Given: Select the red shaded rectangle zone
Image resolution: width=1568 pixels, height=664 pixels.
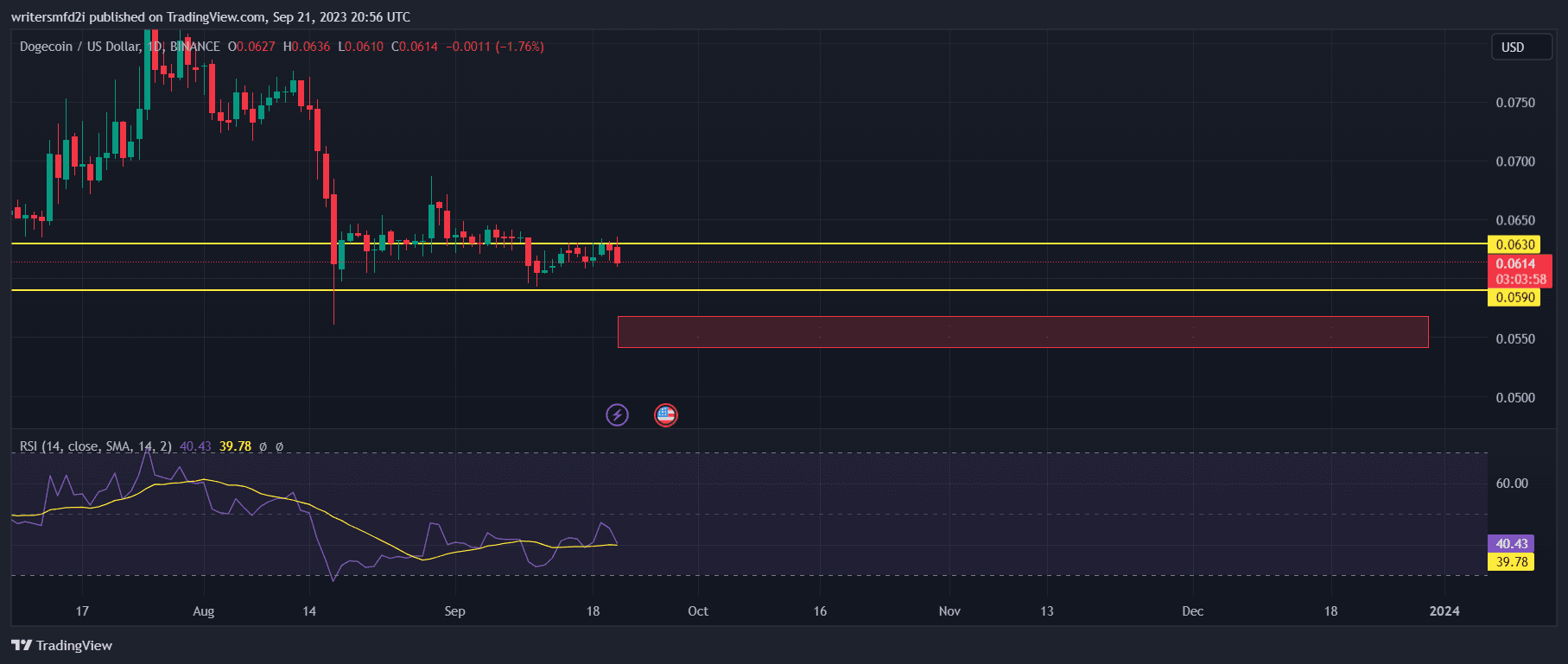Looking at the screenshot, I should point(1022,332).
